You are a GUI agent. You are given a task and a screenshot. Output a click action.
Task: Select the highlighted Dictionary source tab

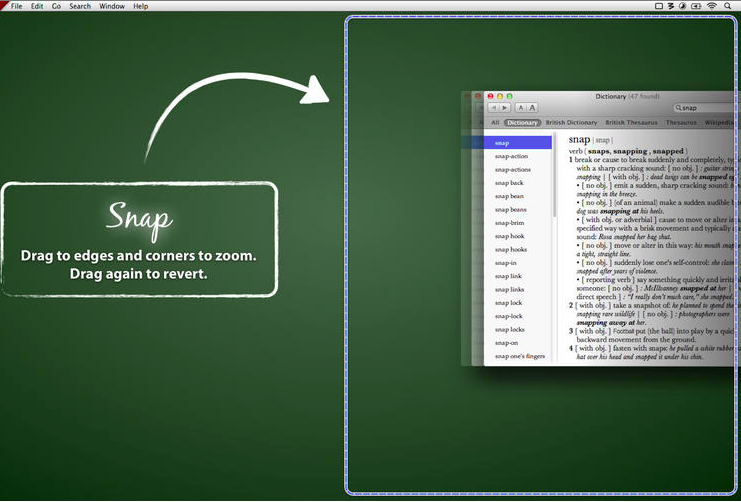(522, 122)
